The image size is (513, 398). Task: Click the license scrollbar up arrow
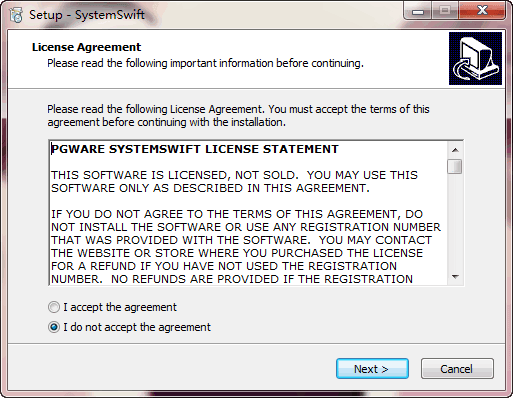[x=455, y=150]
